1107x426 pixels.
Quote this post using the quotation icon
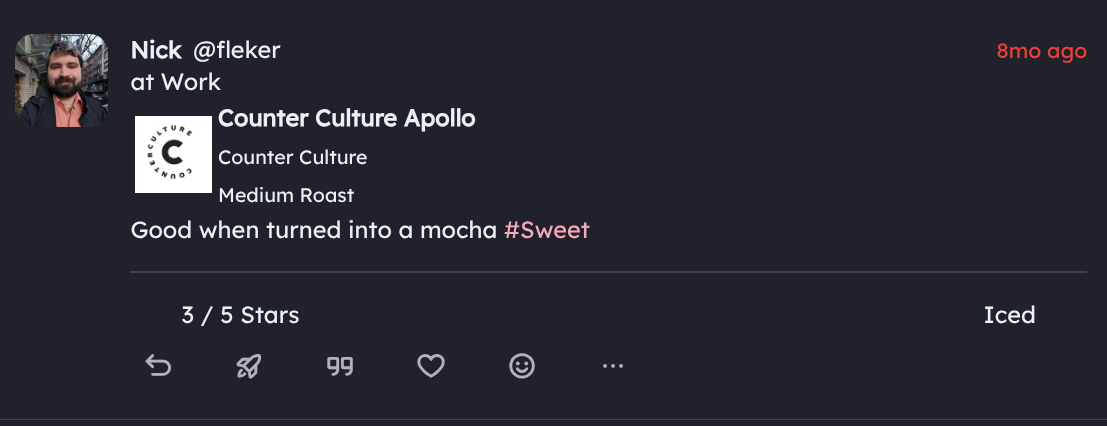coord(340,367)
